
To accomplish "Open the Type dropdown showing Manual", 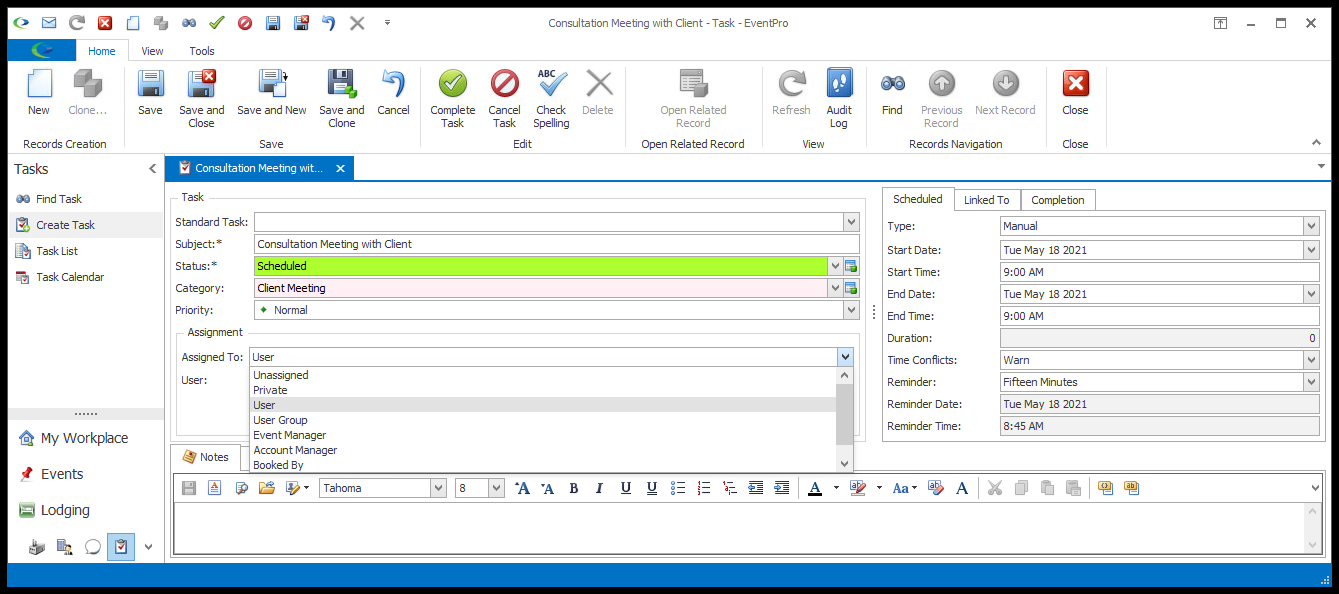I will (1311, 226).
